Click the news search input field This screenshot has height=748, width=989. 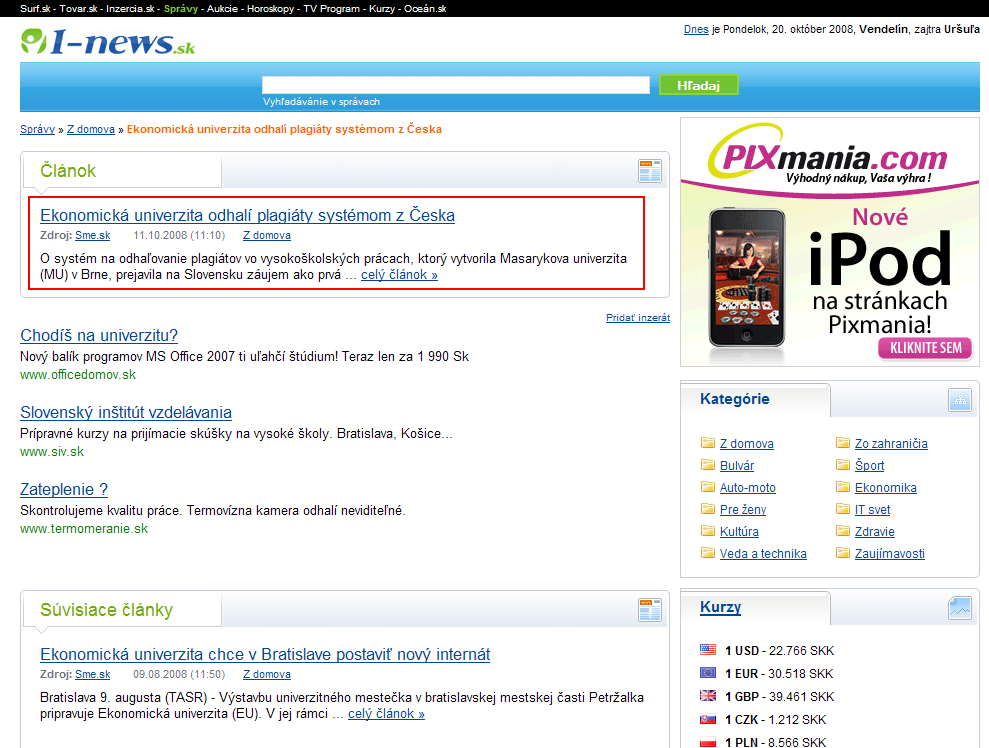pyautogui.click(x=456, y=85)
